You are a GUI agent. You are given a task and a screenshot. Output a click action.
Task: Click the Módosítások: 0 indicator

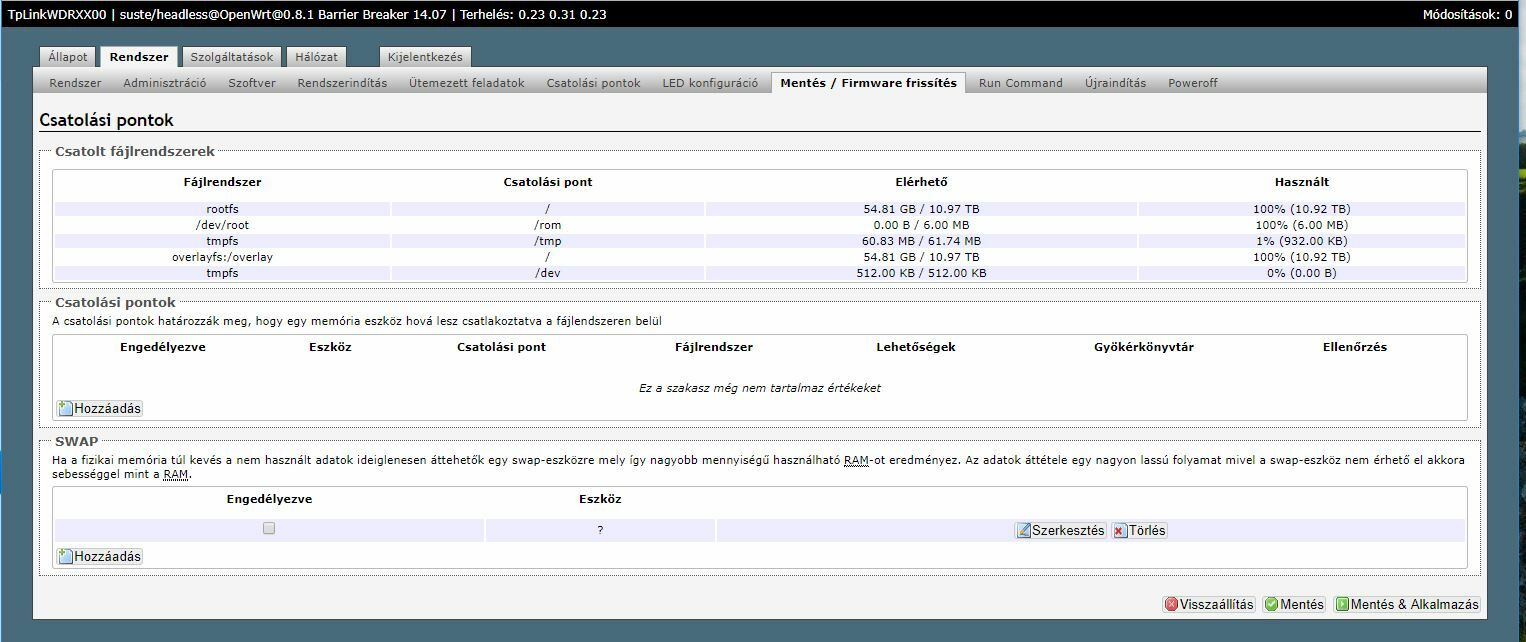click(1467, 14)
